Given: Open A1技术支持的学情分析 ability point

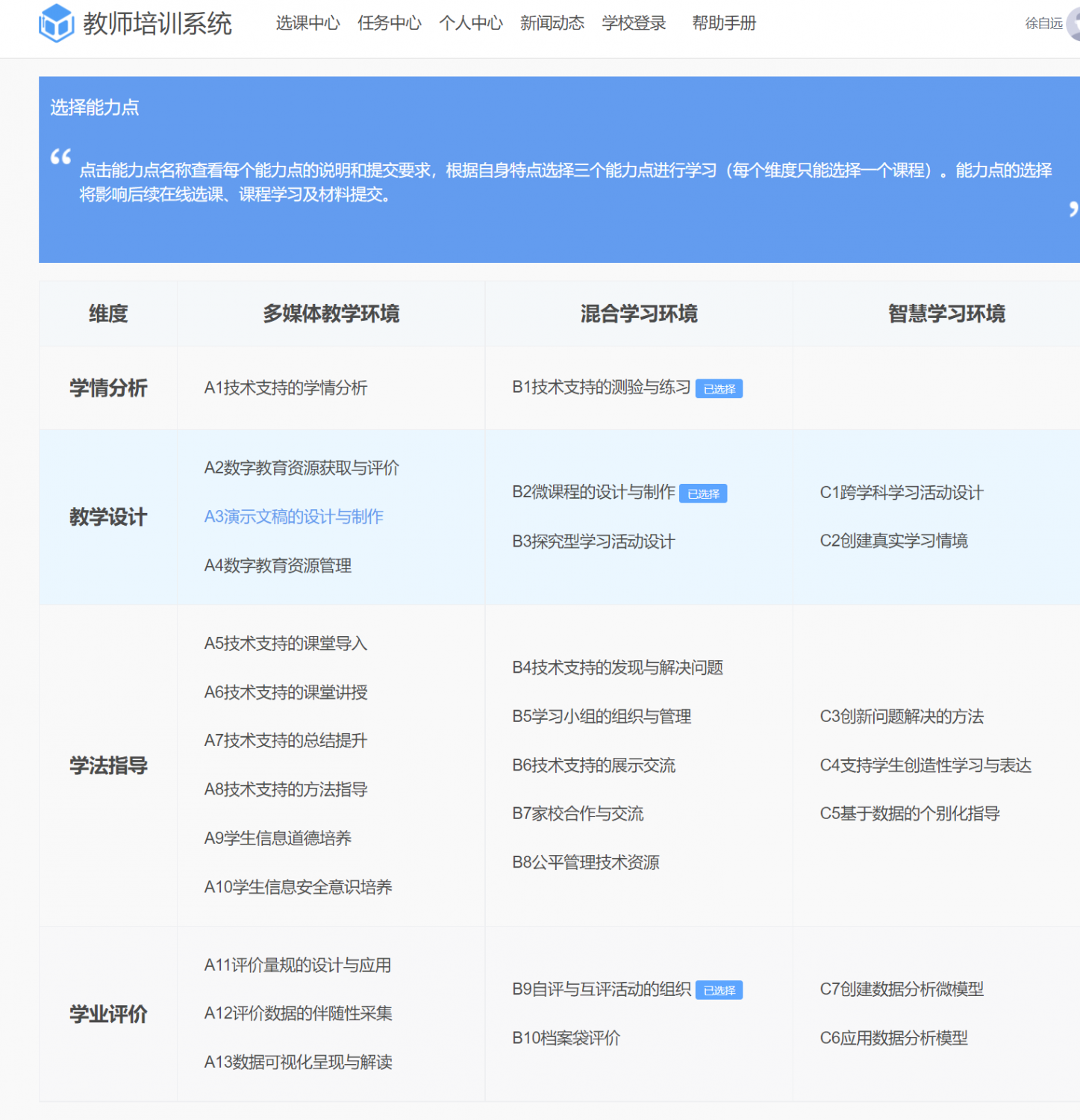Looking at the screenshot, I should coord(286,388).
